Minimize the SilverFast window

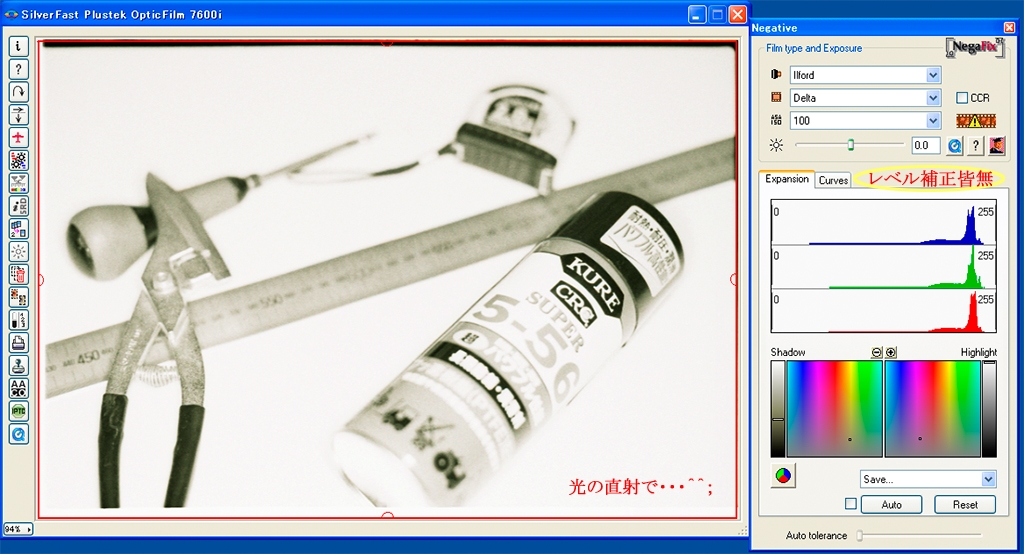(x=697, y=14)
